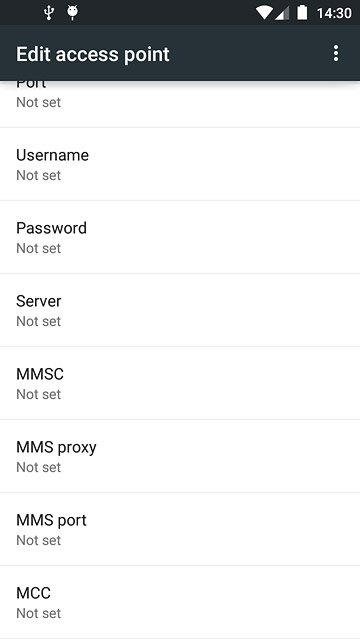Screen dimensions: 360x640
Task: Tap 'Not set' value below MMSC
Action: [38, 394]
